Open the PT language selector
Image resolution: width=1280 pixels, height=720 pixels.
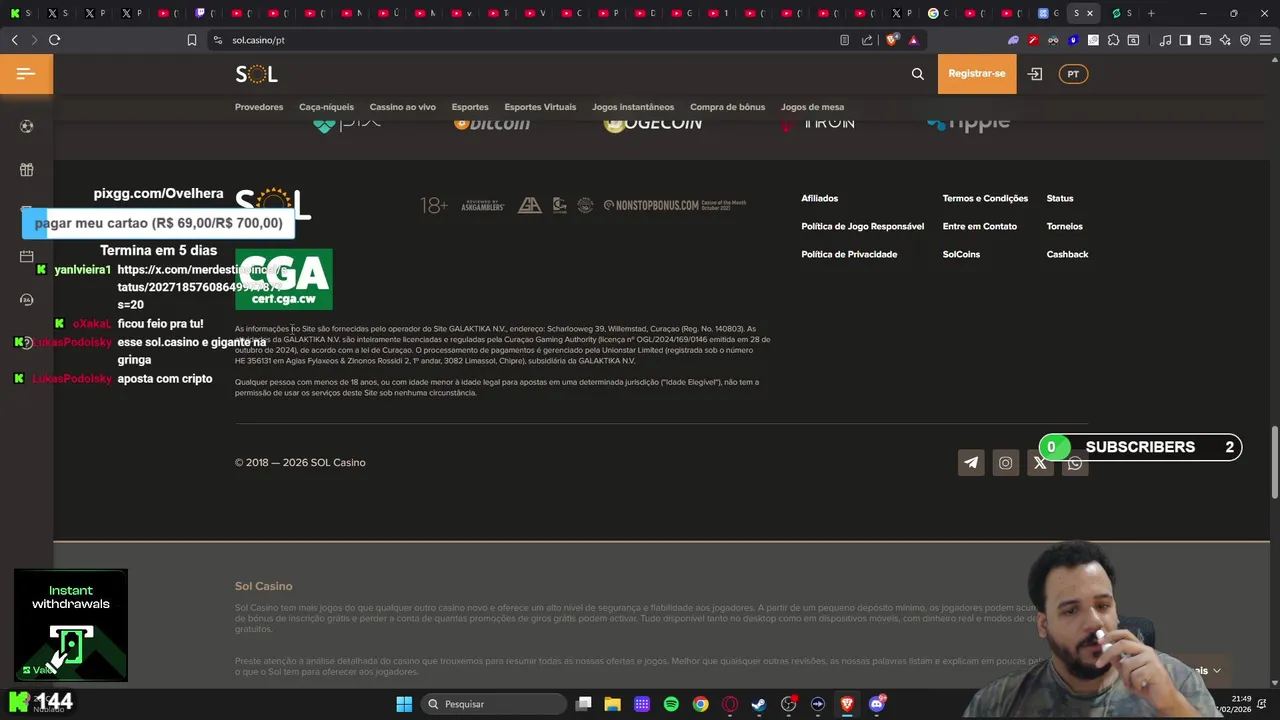tap(1073, 74)
